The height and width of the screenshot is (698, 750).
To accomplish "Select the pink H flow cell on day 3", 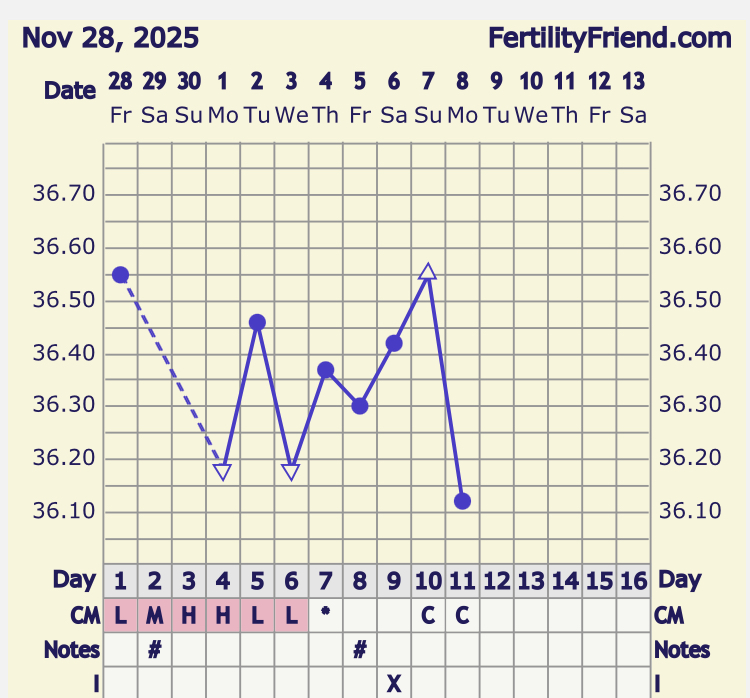I will (x=189, y=616).
